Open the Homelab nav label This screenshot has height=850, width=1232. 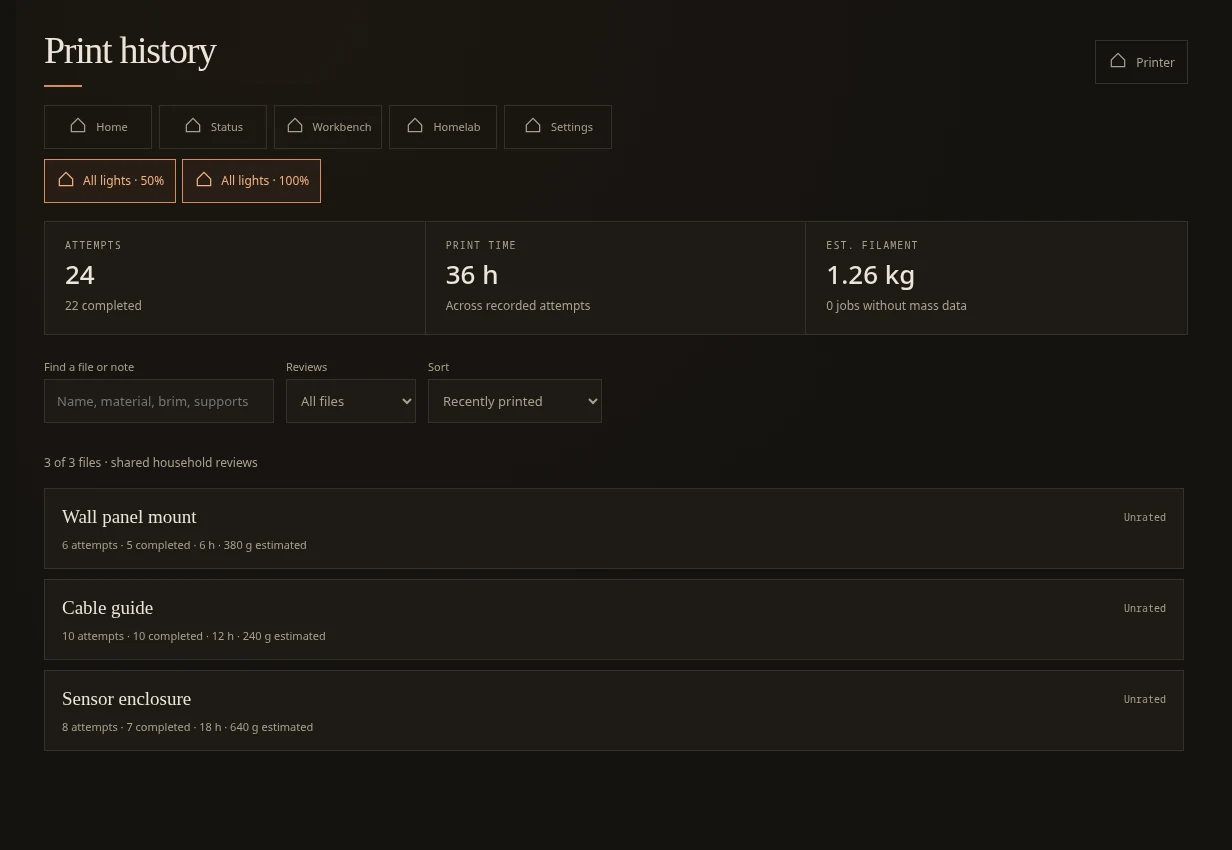point(457,127)
